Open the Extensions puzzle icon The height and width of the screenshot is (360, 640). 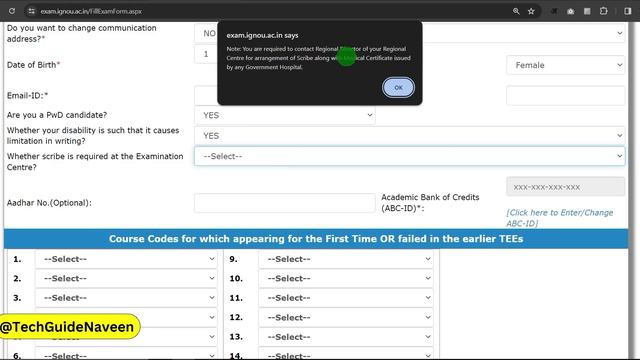tap(604, 11)
